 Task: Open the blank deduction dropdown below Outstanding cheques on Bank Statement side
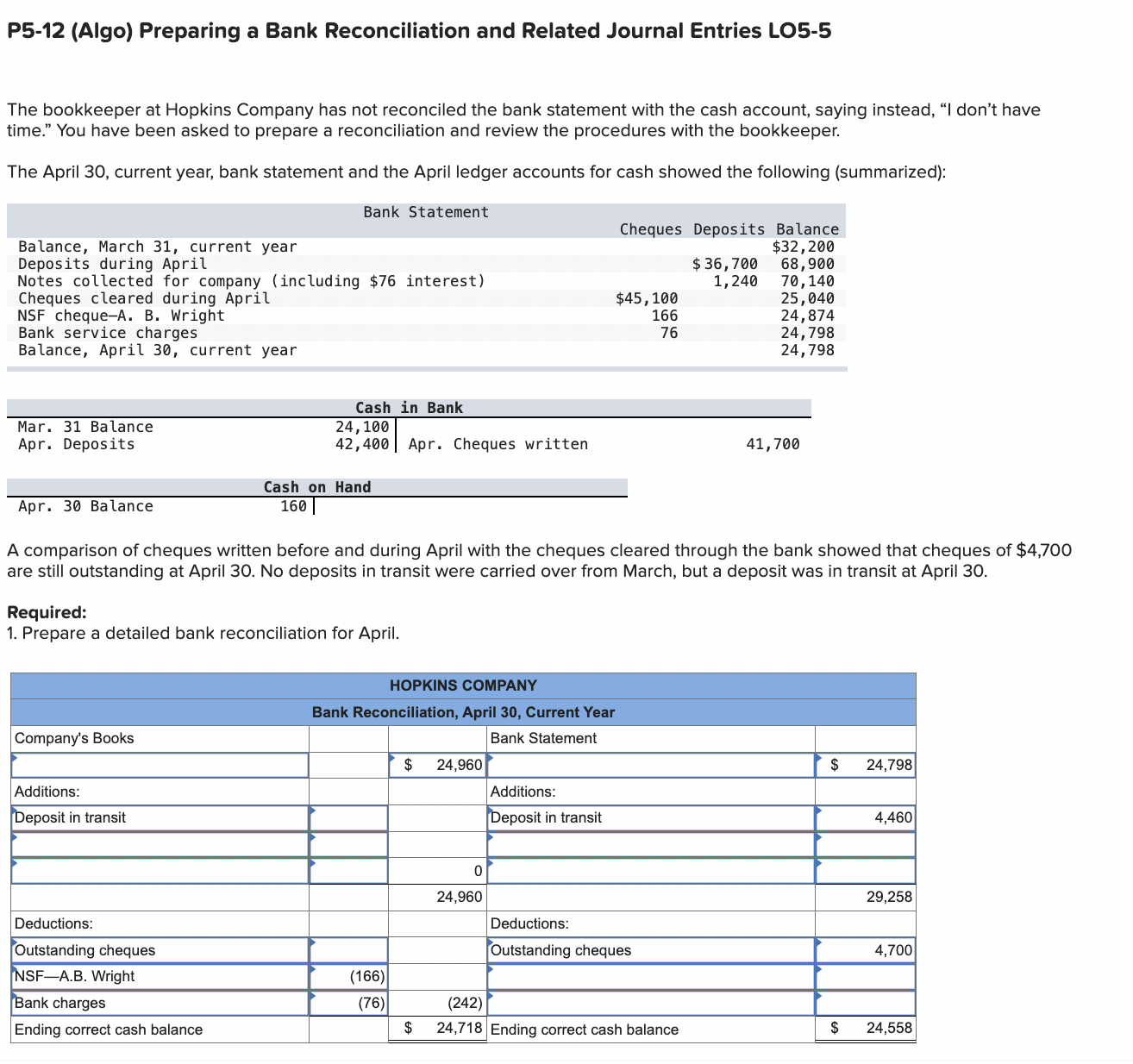(651, 976)
